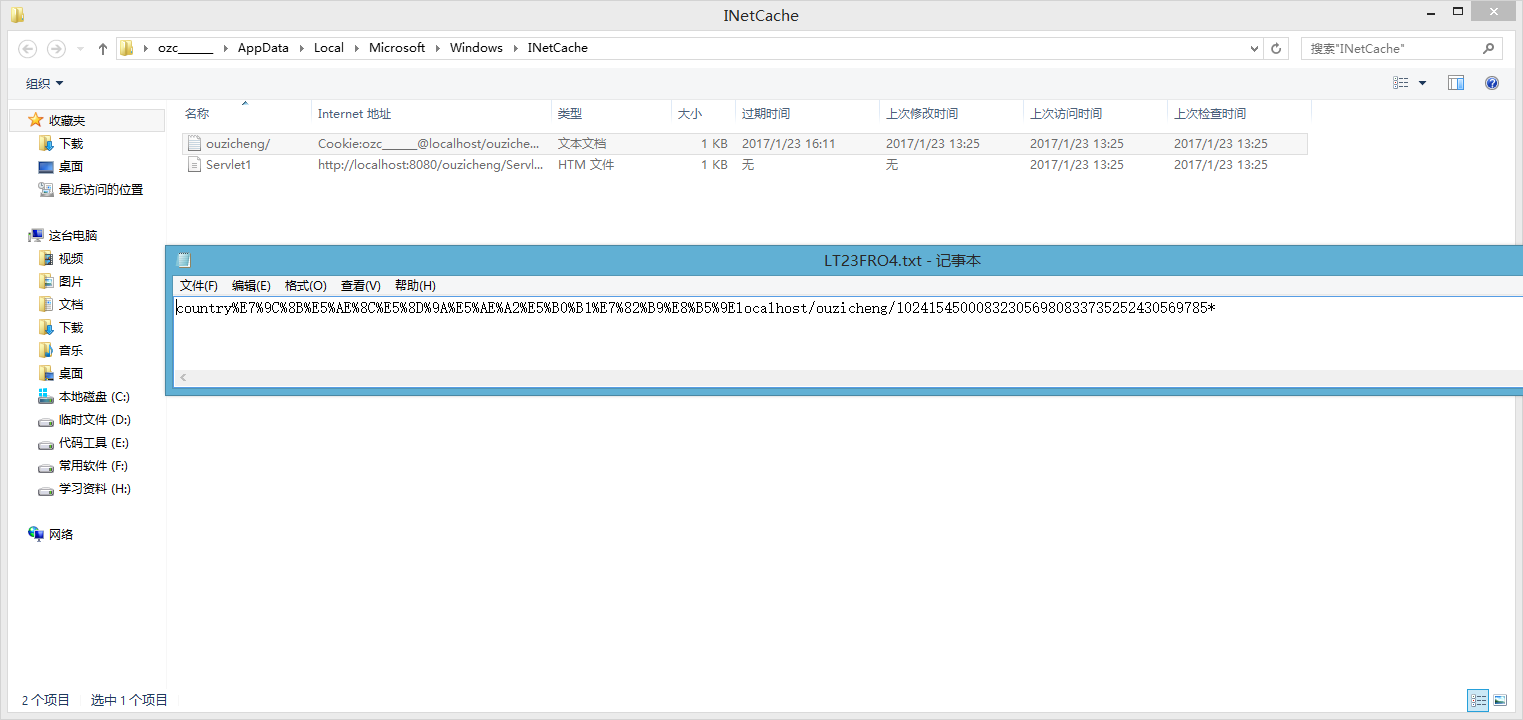This screenshot has width=1523, height=720.
Task: Open 临时文件 (D:) drive
Action: (x=85, y=420)
